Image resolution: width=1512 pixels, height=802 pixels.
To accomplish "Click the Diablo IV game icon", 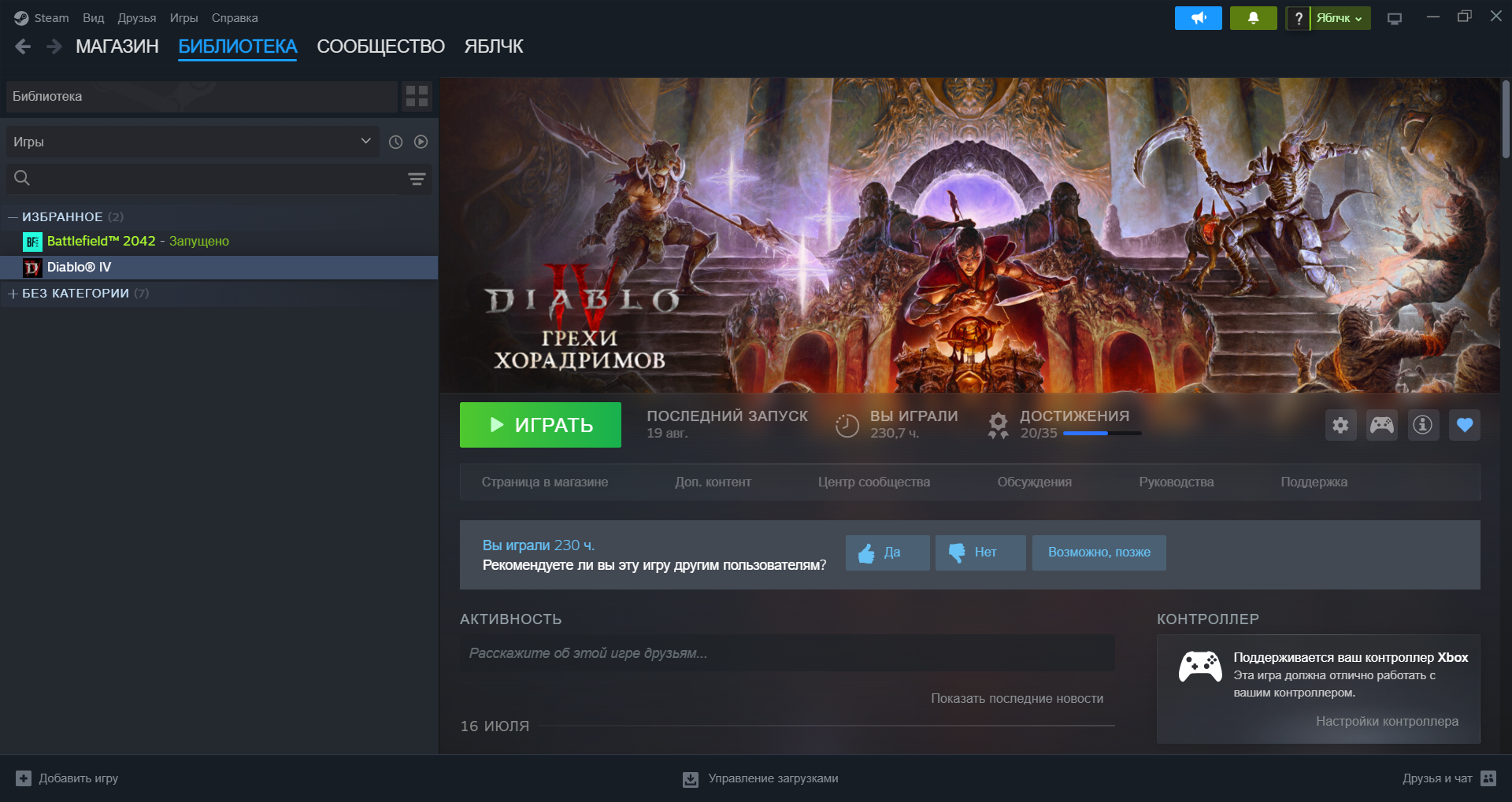I will click(32, 268).
